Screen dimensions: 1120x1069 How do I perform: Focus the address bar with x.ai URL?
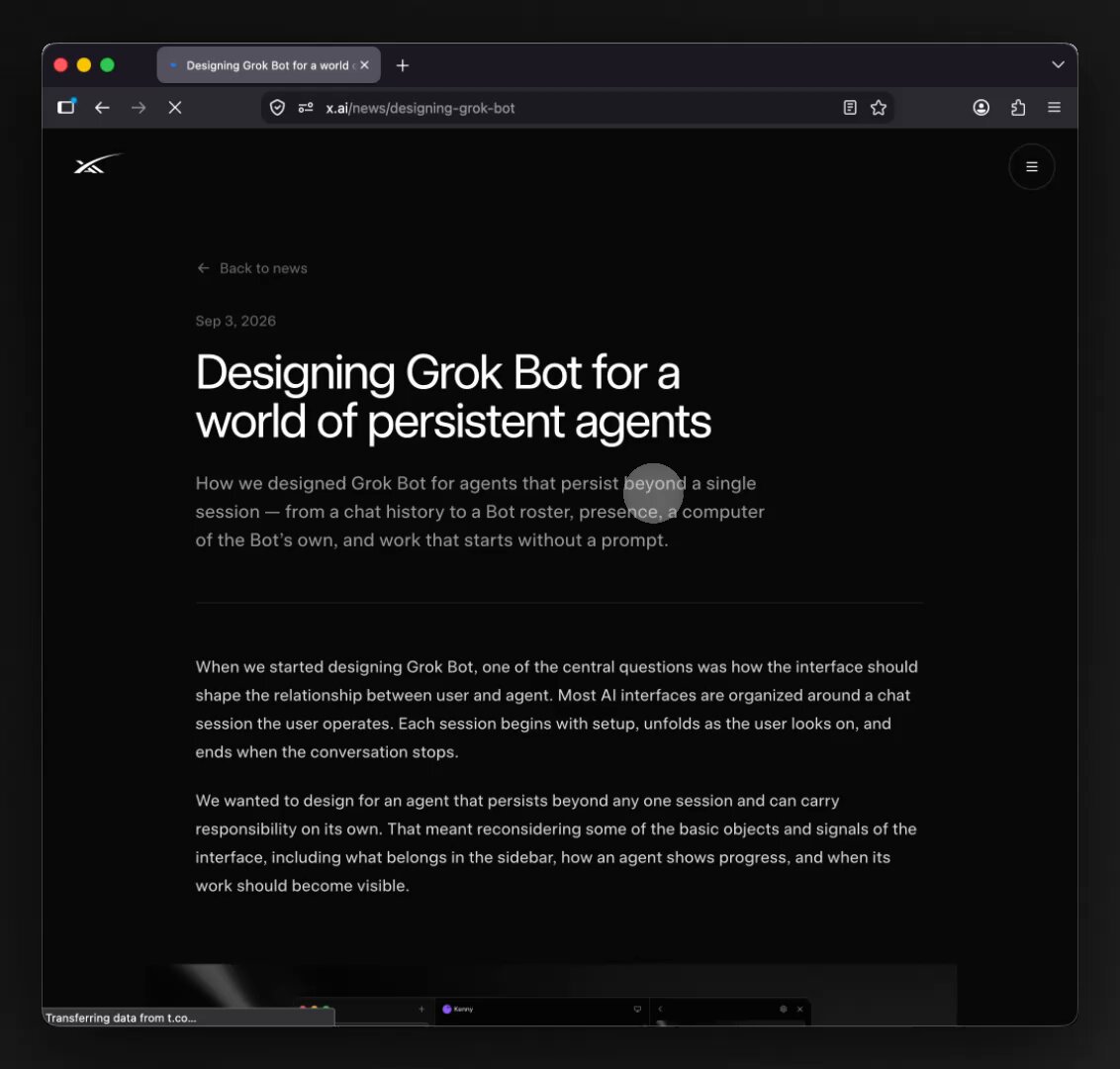579,108
